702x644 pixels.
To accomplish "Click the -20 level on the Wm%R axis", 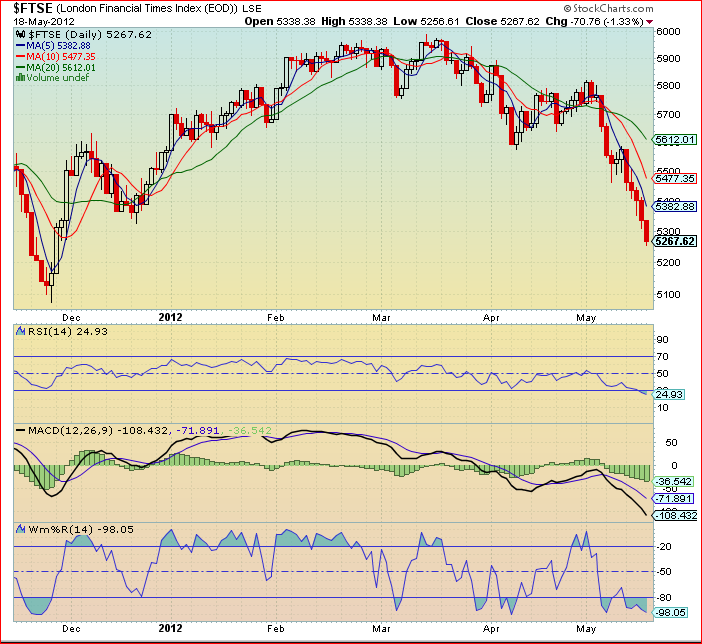I will (x=664, y=546).
